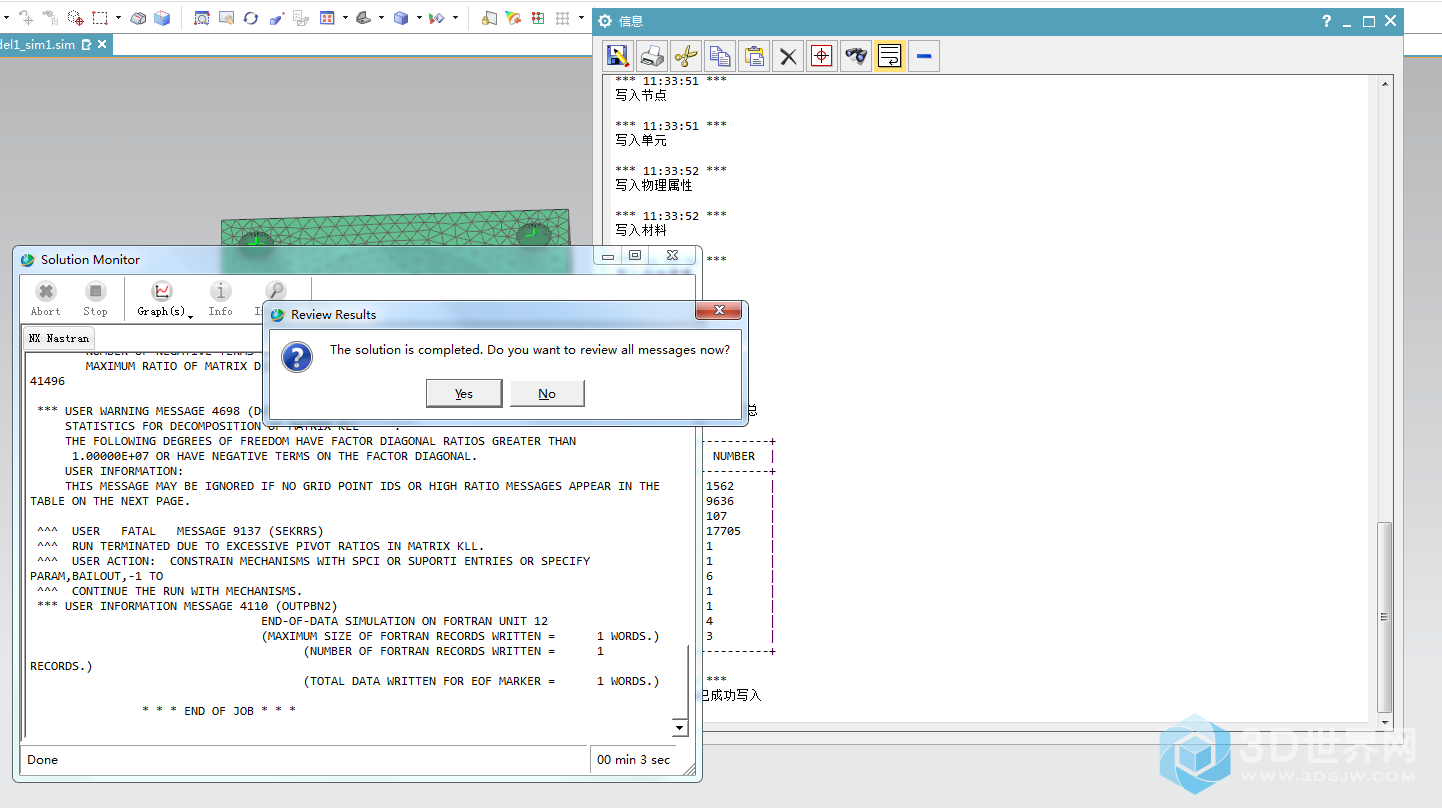The width and height of the screenshot is (1442, 808).
Task: Click red crosshair target icon in 信息 window
Action: coord(821,56)
